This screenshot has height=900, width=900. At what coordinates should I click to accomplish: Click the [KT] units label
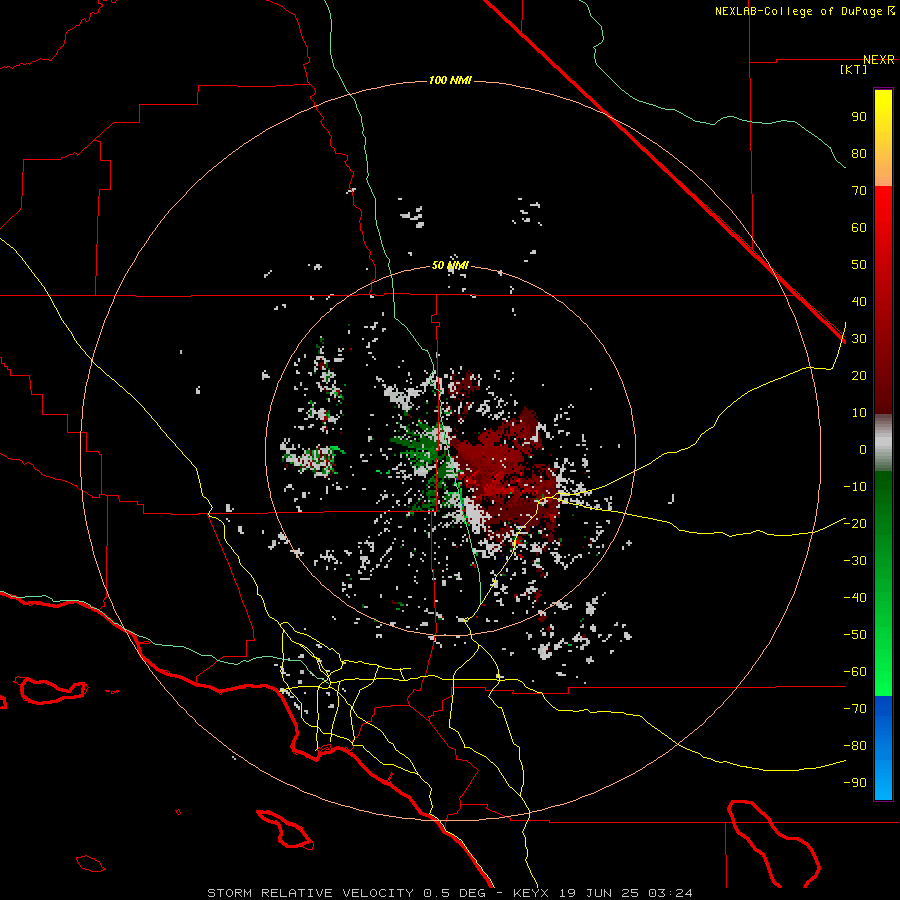click(853, 69)
